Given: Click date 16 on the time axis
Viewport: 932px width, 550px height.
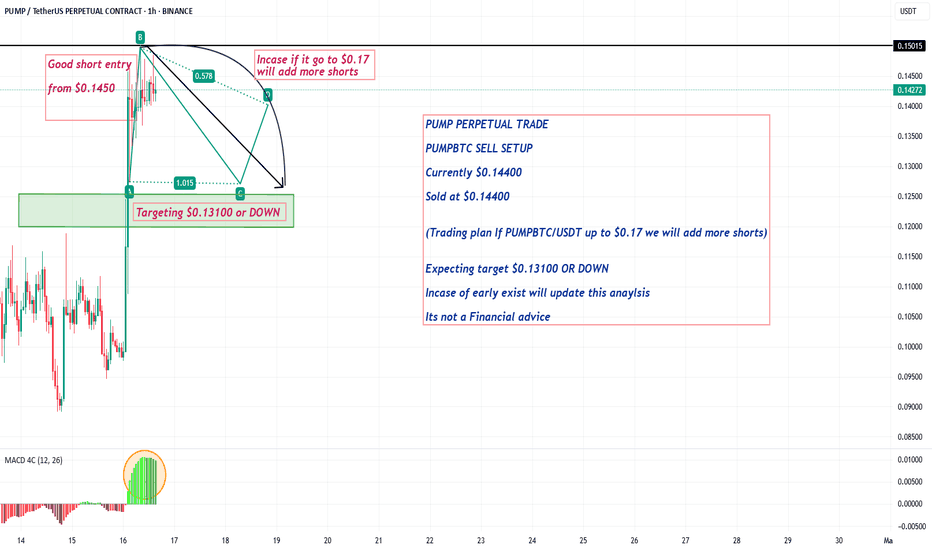Looking at the screenshot, I should [123, 540].
